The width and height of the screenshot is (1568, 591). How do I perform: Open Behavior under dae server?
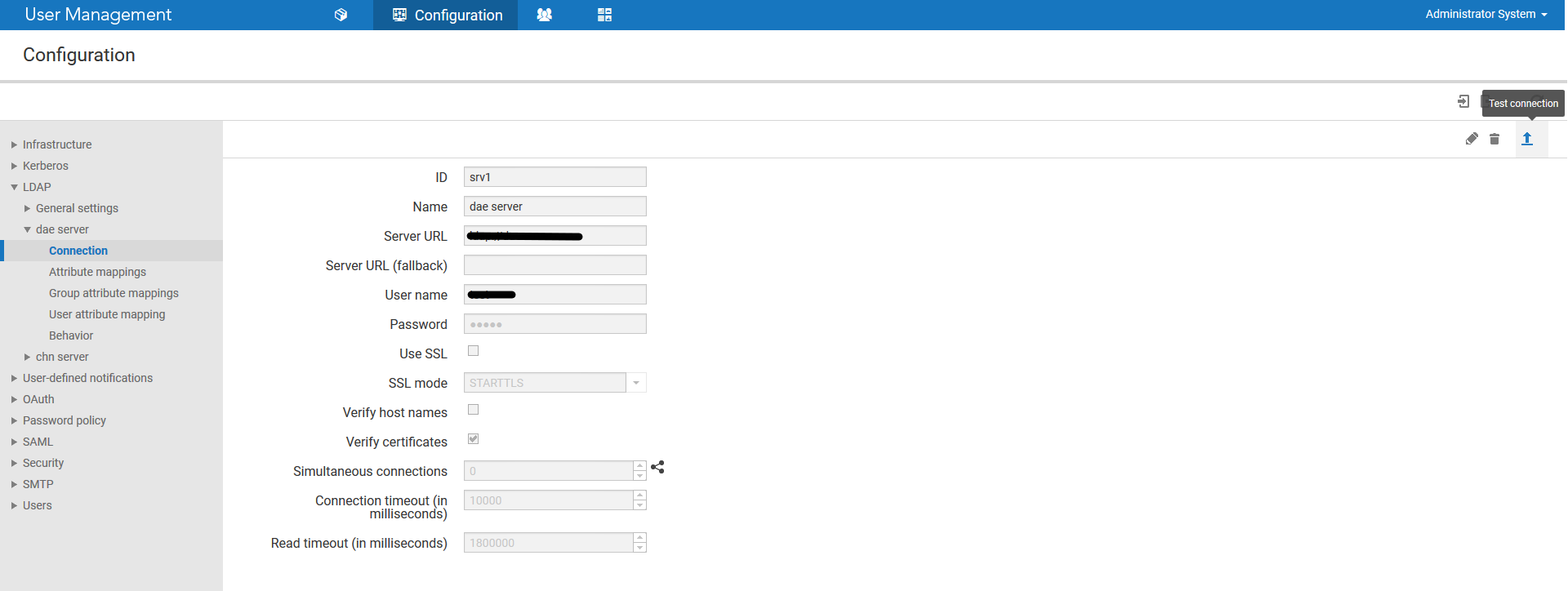tap(71, 335)
